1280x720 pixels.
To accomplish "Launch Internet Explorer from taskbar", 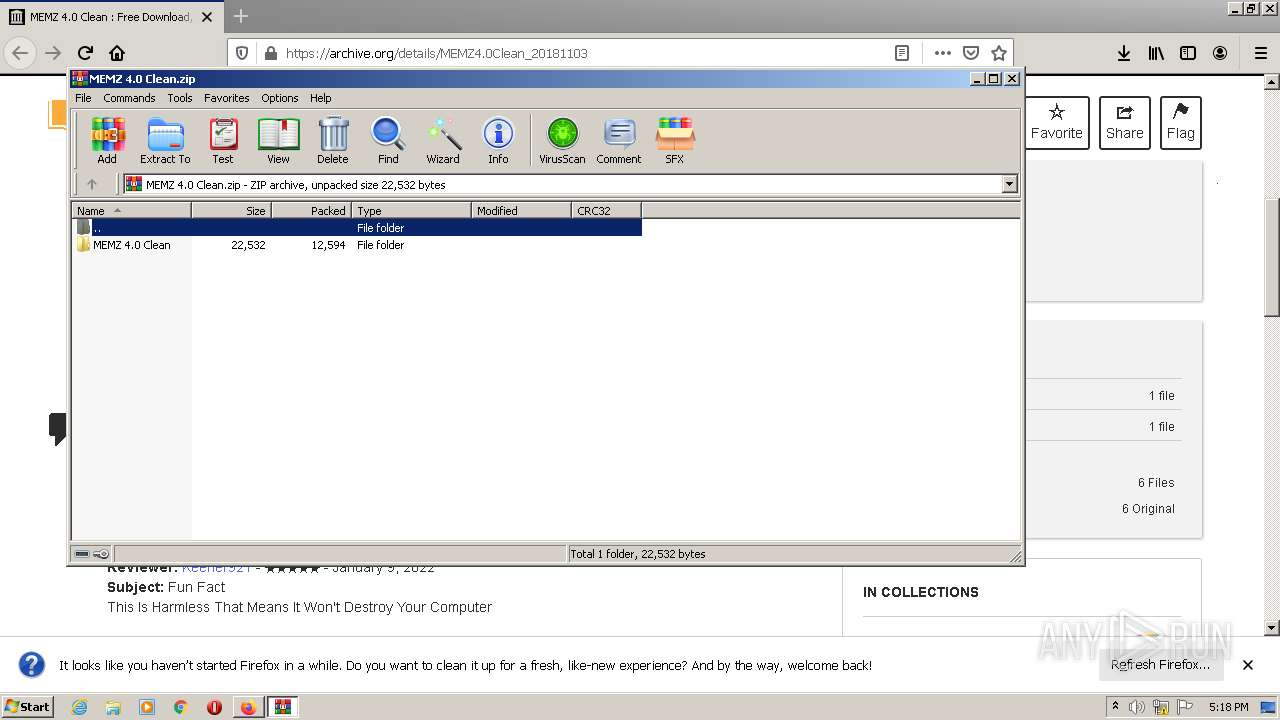I will point(80,707).
